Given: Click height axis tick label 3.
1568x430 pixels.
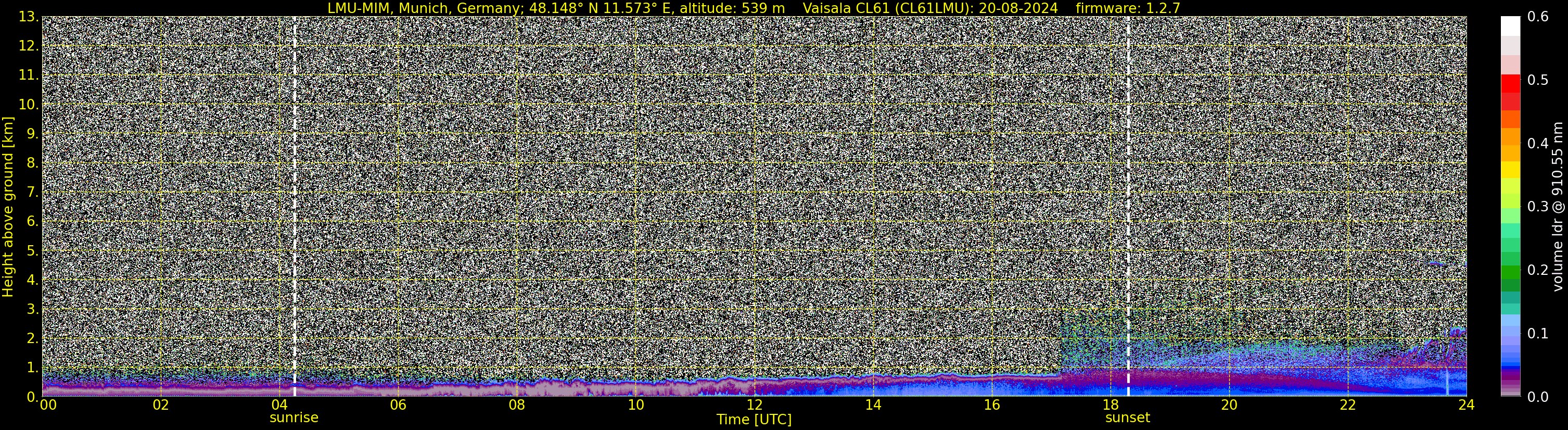Looking at the screenshot, I should pyautogui.click(x=32, y=309).
